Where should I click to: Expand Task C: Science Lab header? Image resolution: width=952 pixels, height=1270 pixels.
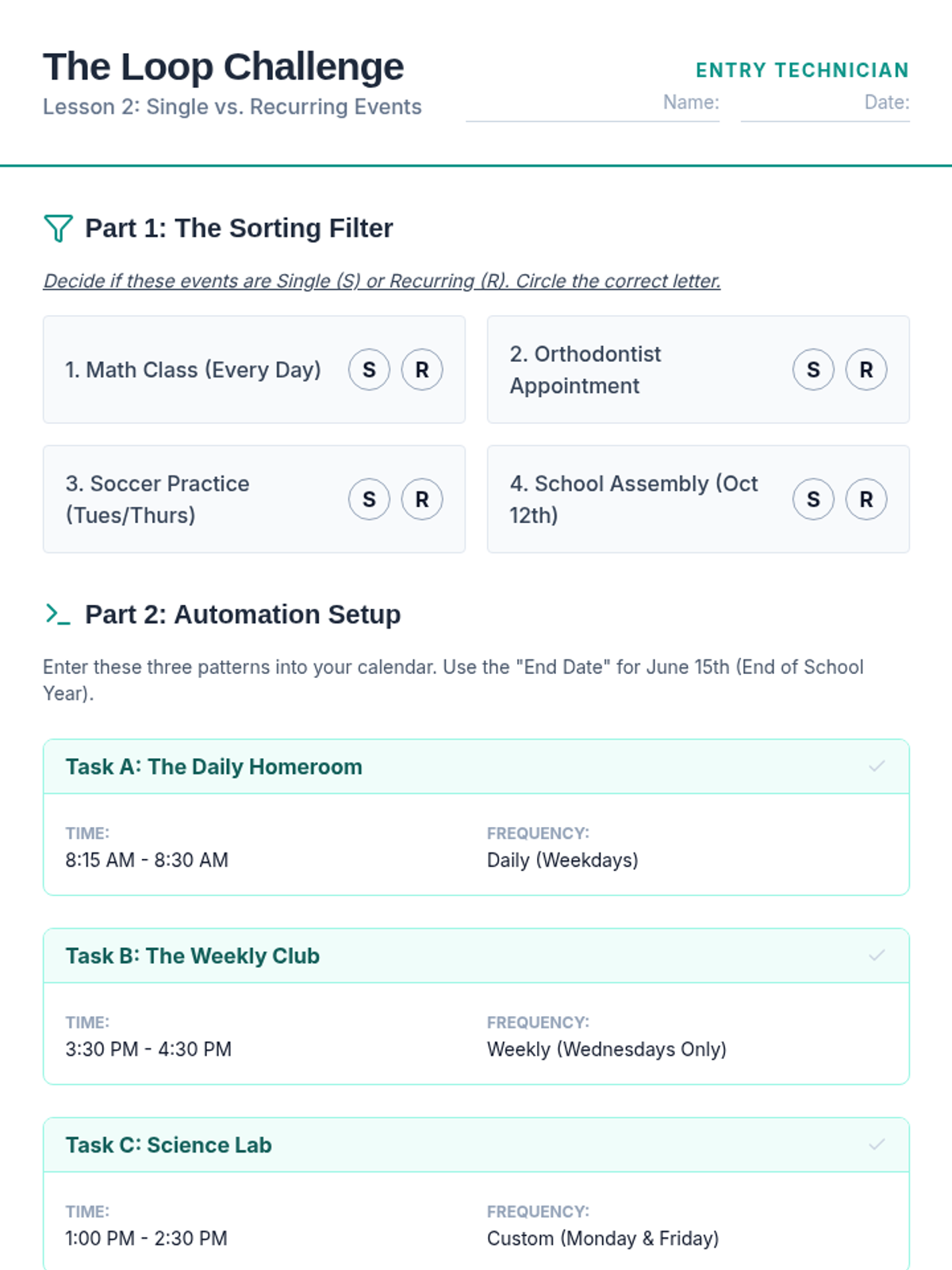(x=169, y=1145)
